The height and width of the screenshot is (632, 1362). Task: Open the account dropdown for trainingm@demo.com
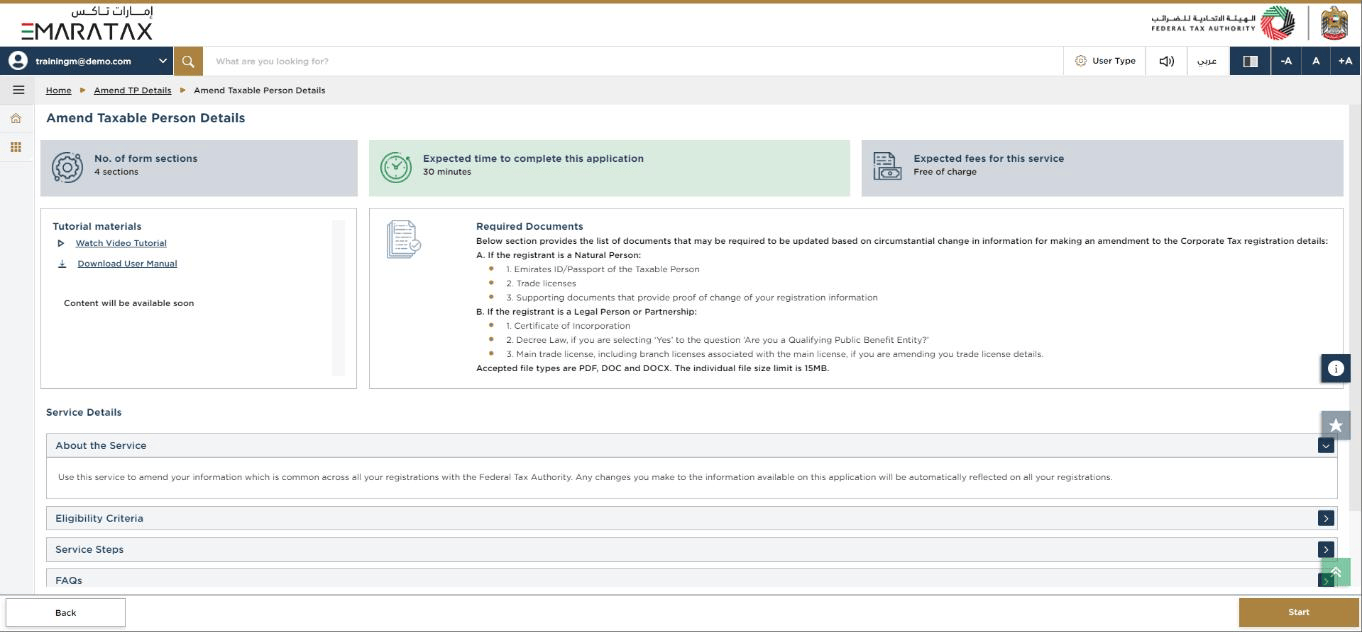pos(164,61)
